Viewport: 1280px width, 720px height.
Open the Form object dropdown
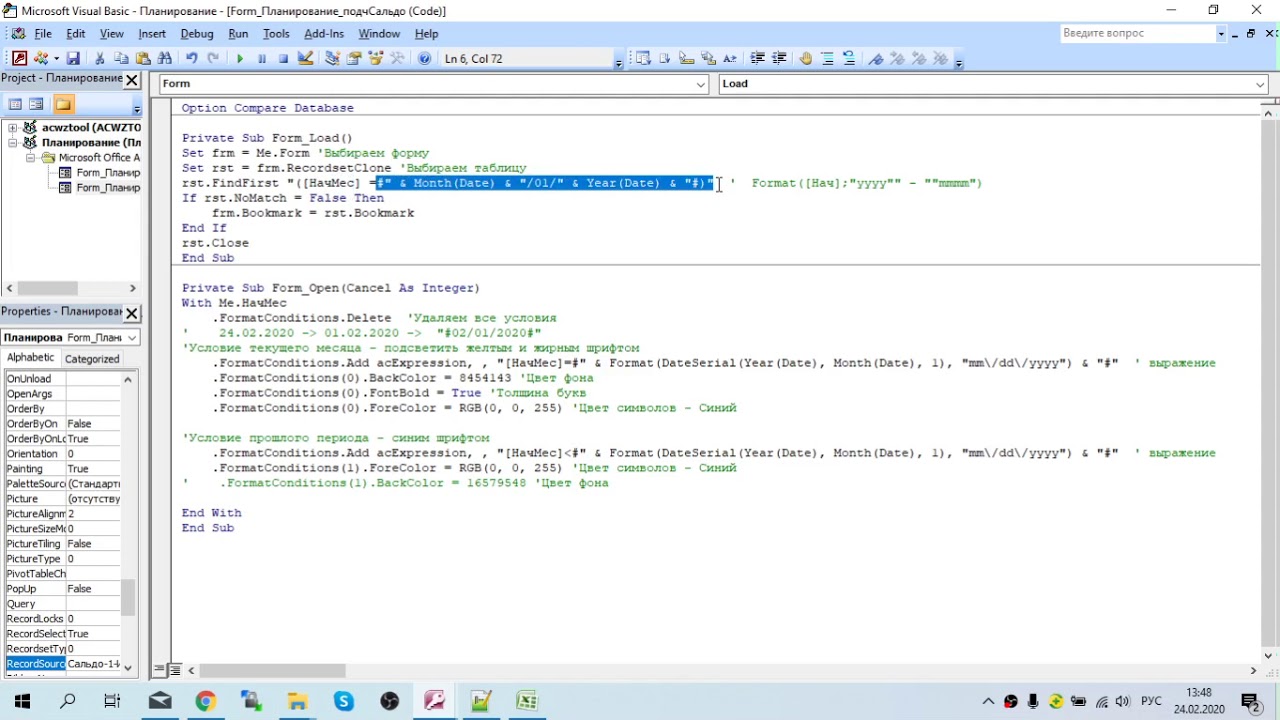[701, 84]
